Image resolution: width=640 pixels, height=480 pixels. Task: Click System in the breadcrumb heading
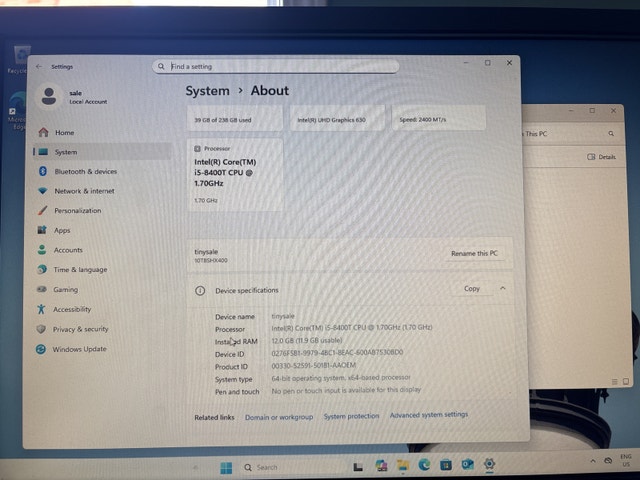[x=207, y=91]
